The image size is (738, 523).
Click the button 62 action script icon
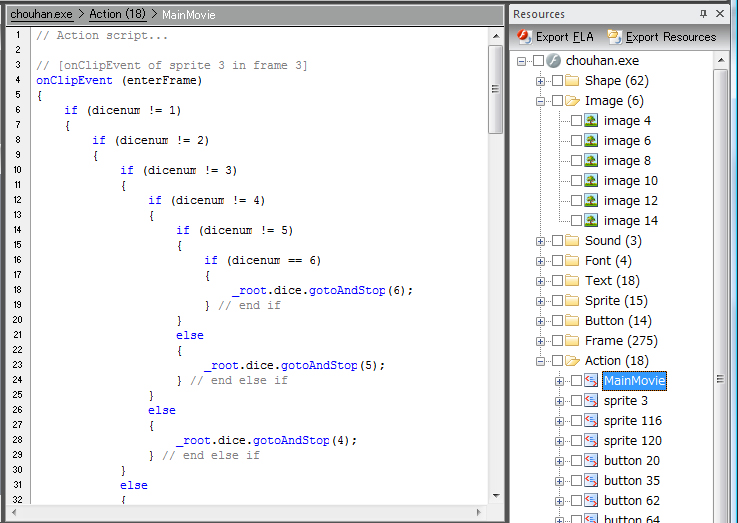coord(591,500)
